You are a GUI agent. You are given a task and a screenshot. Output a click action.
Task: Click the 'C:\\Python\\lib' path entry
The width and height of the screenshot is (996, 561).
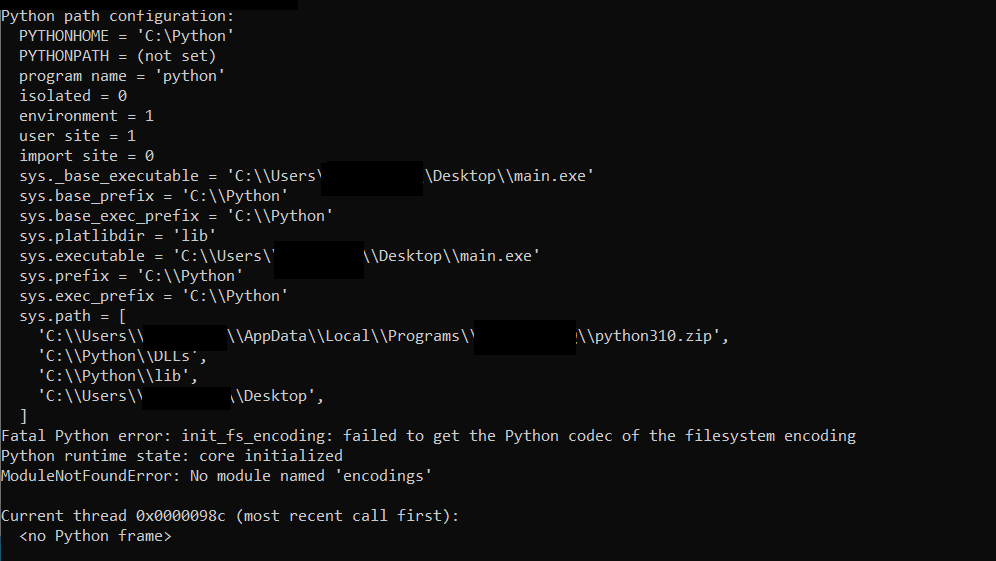click(x=117, y=376)
